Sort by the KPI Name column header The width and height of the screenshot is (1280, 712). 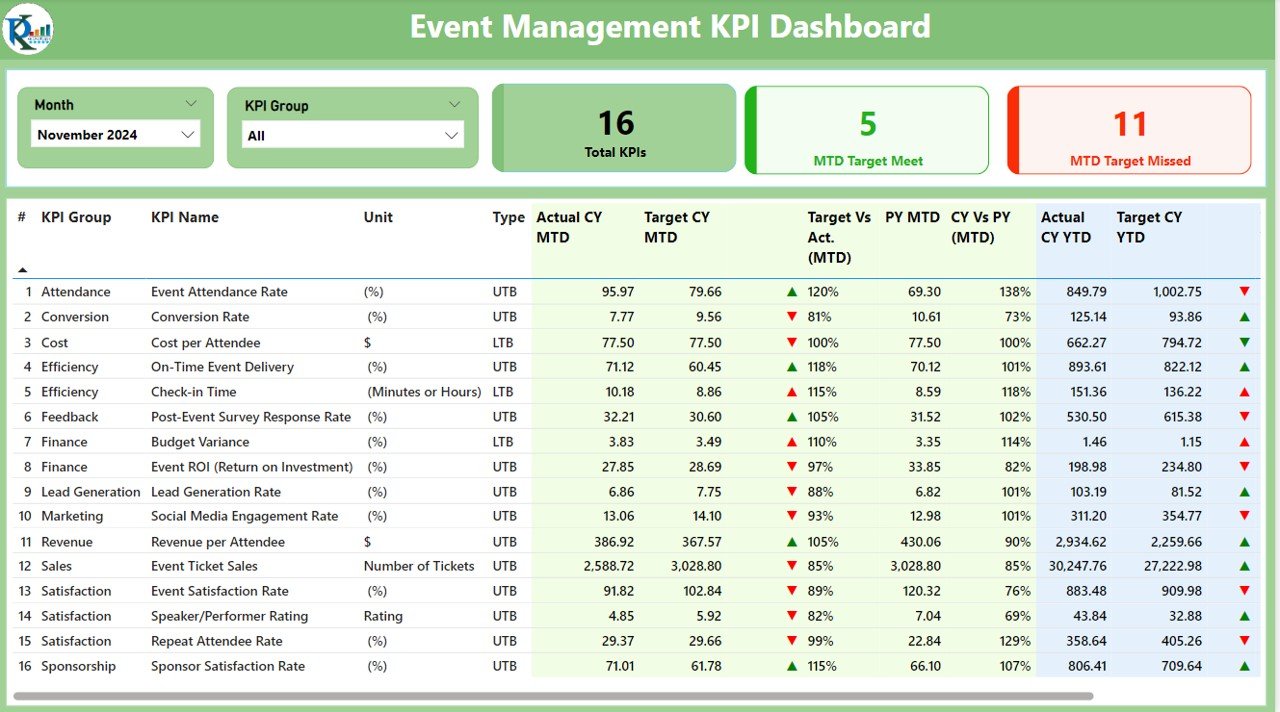tap(185, 217)
